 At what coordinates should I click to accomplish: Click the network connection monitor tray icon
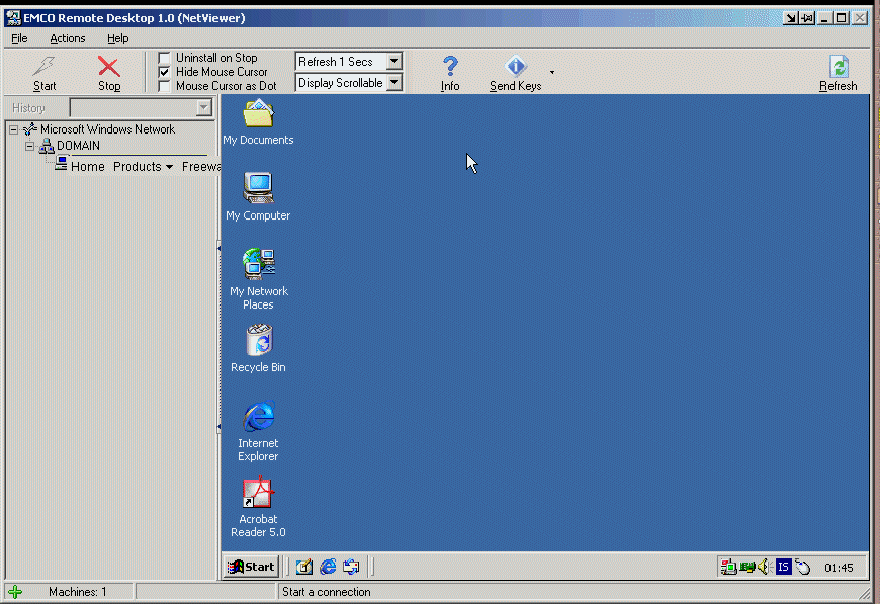[x=728, y=568]
